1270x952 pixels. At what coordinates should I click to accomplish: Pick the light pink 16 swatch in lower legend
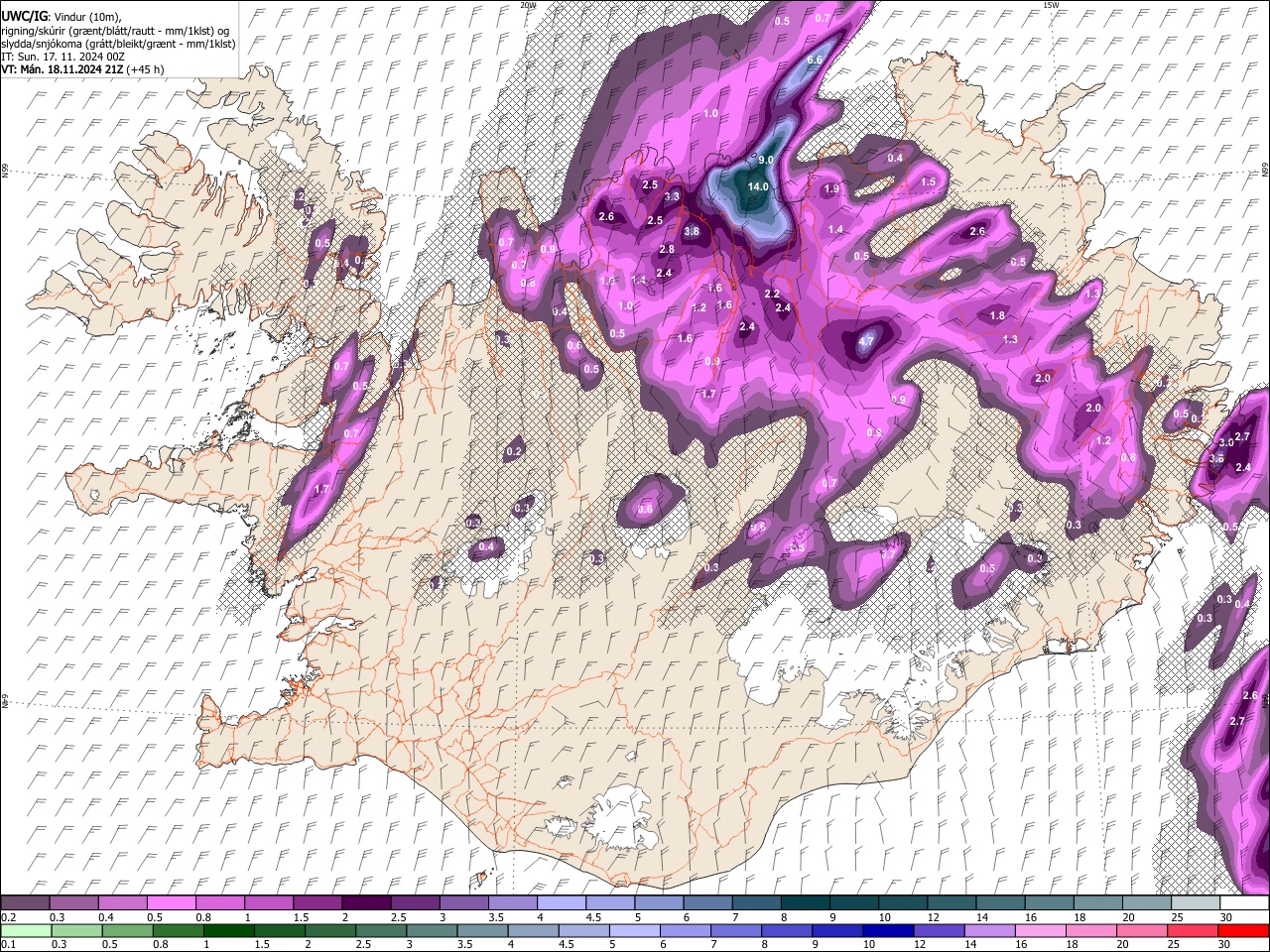[1040, 931]
